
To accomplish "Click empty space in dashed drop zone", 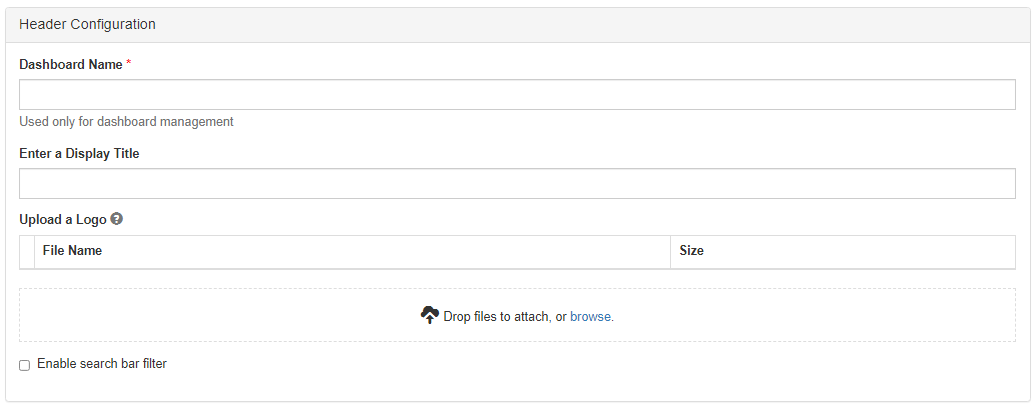I will coord(200,316).
